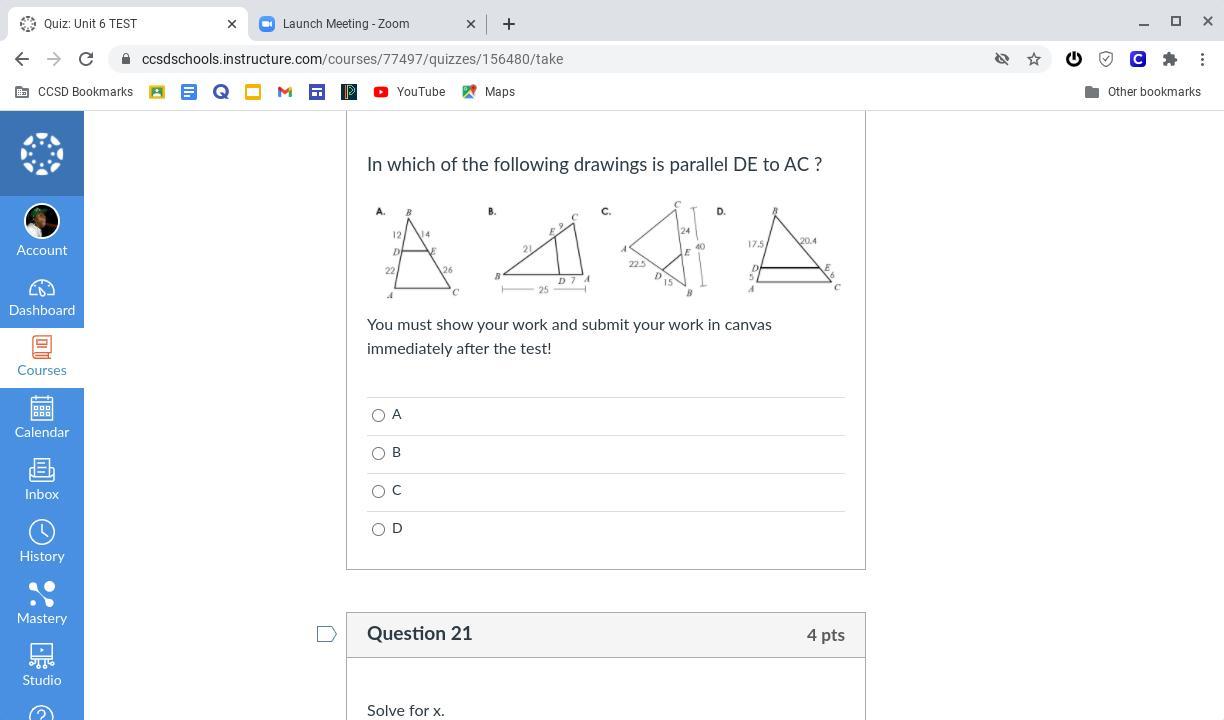Flag Question 21 for review
The height and width of the screenshot is (720, 1224).
[x=326, y=634]
